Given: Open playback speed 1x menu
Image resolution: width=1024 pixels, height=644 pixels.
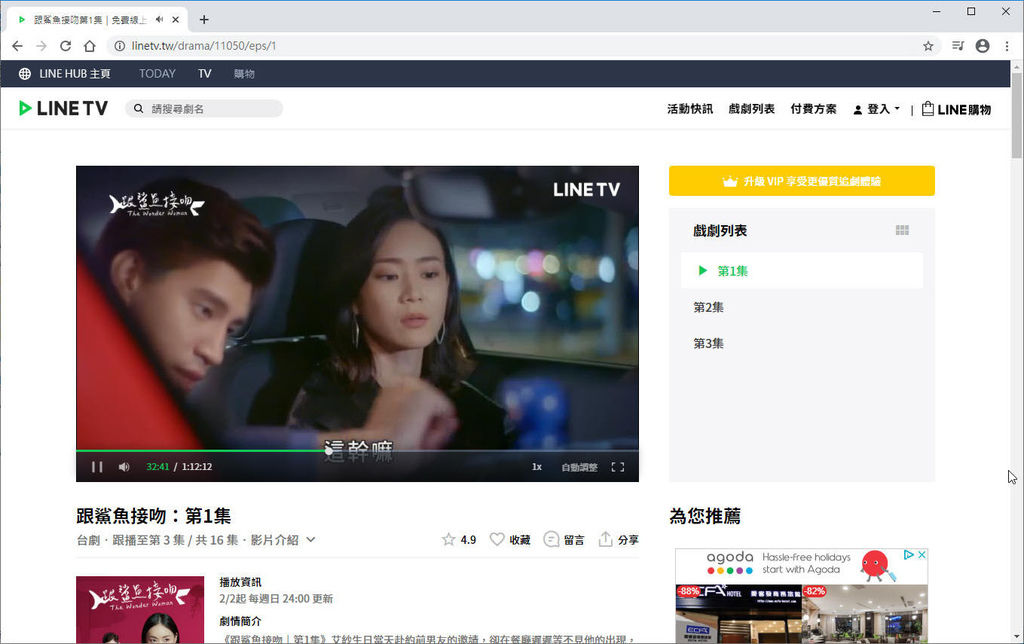Looking at the screenshot, I should 537,466.
